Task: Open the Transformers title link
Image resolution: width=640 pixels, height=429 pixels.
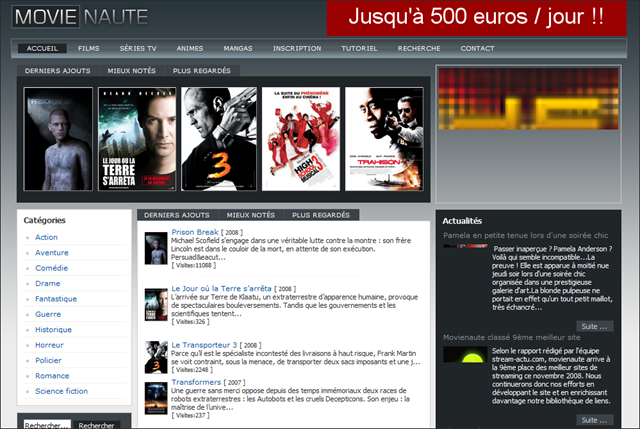Action: [196, 382]
